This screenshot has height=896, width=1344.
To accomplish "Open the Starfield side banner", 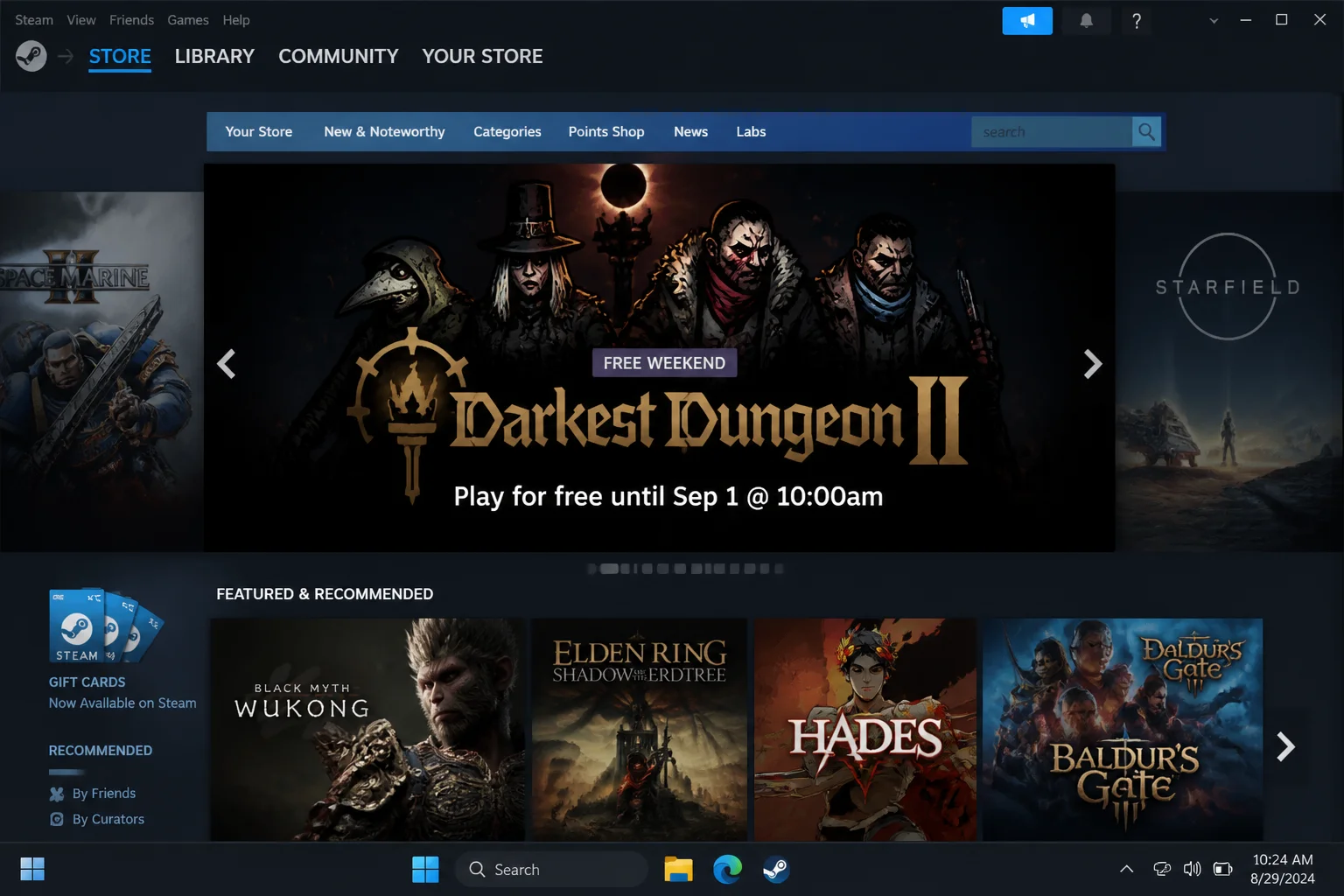I will pos(1229,371).
